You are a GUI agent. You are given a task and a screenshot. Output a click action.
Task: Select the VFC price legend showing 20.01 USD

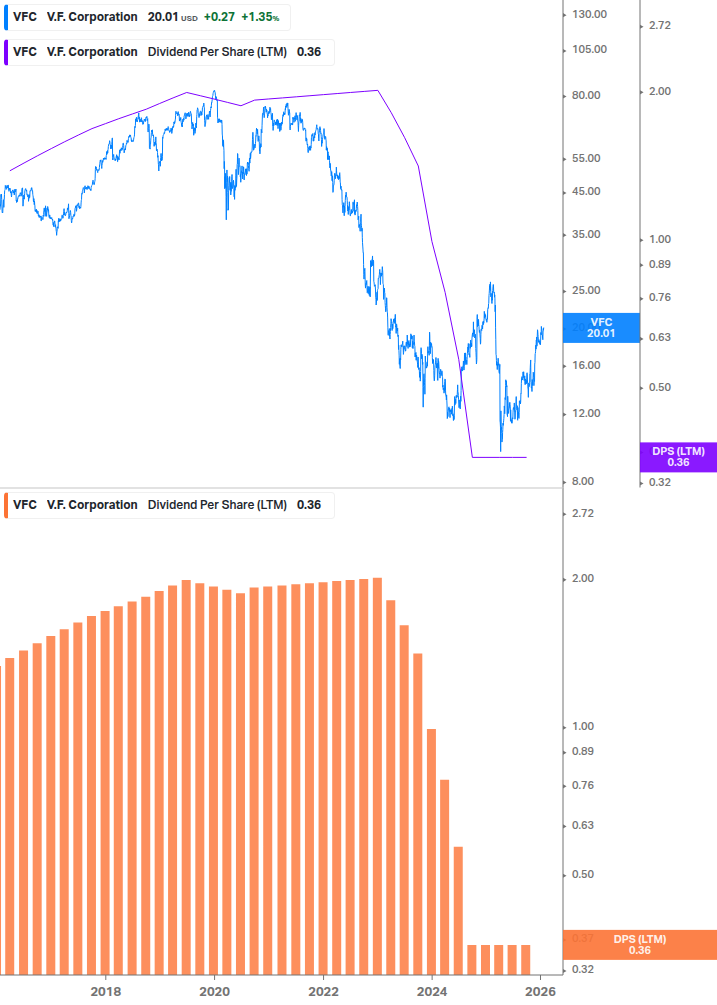pyautogui.click(x=145, y=17)
